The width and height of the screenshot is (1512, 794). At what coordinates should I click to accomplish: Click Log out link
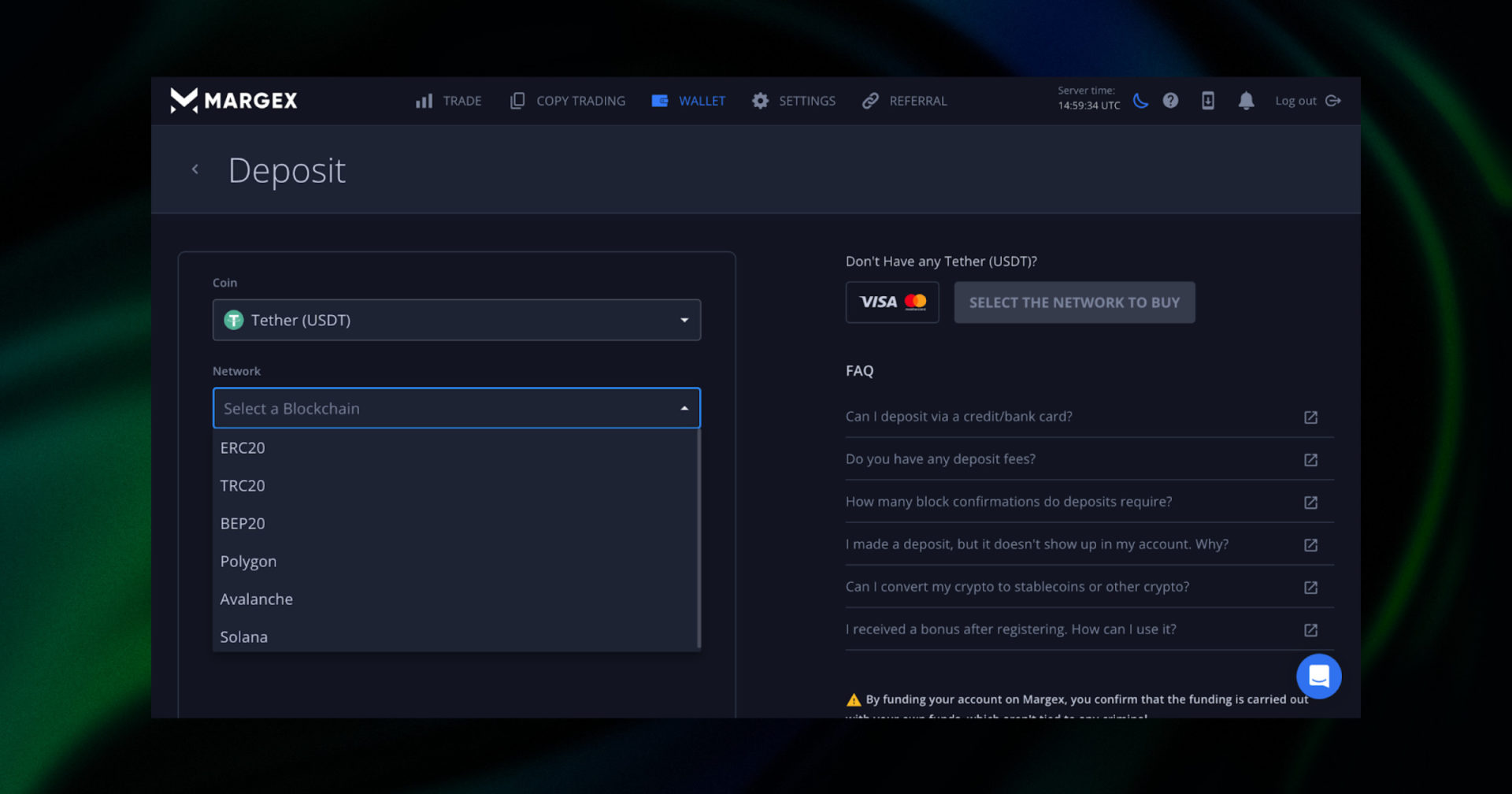coord(1307,101)
